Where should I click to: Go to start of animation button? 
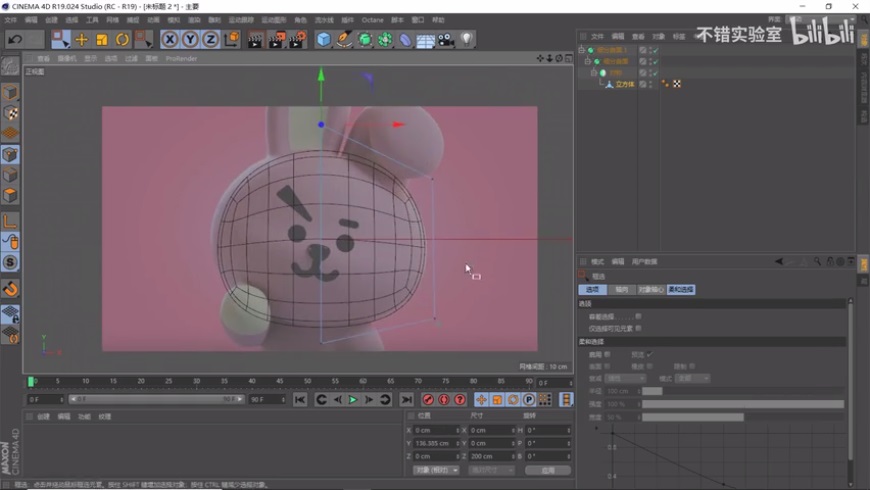point(300,400)
